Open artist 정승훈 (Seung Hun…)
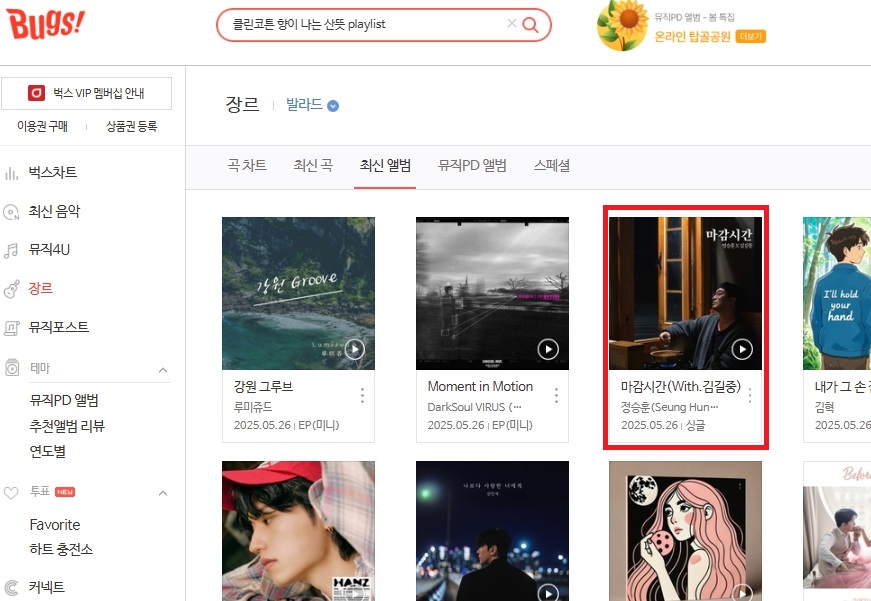Viewport: 871px width, 601px height. pos(670,407)
